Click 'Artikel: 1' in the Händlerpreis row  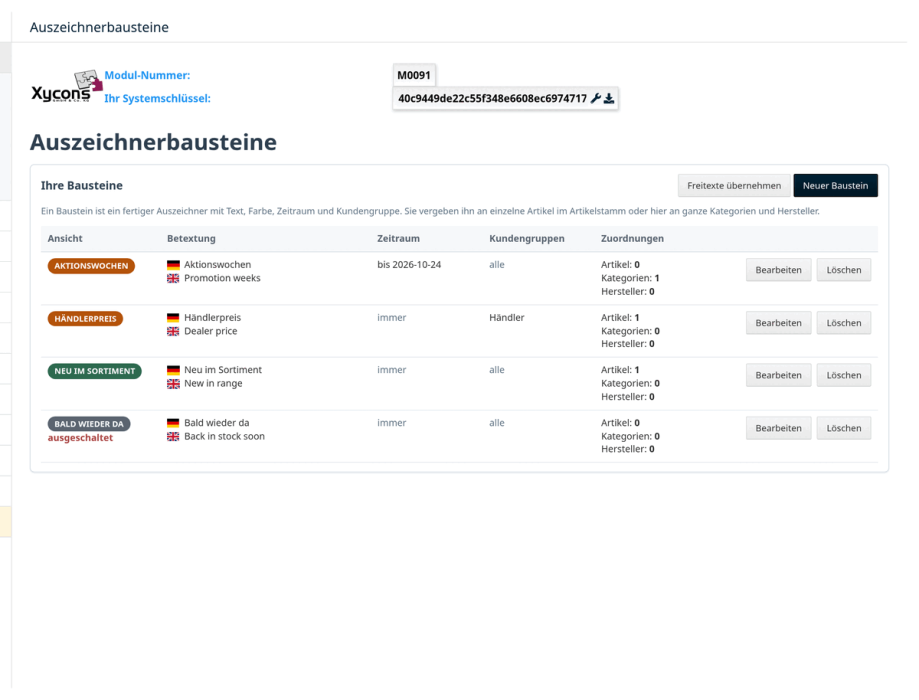(x=620, y=318)
